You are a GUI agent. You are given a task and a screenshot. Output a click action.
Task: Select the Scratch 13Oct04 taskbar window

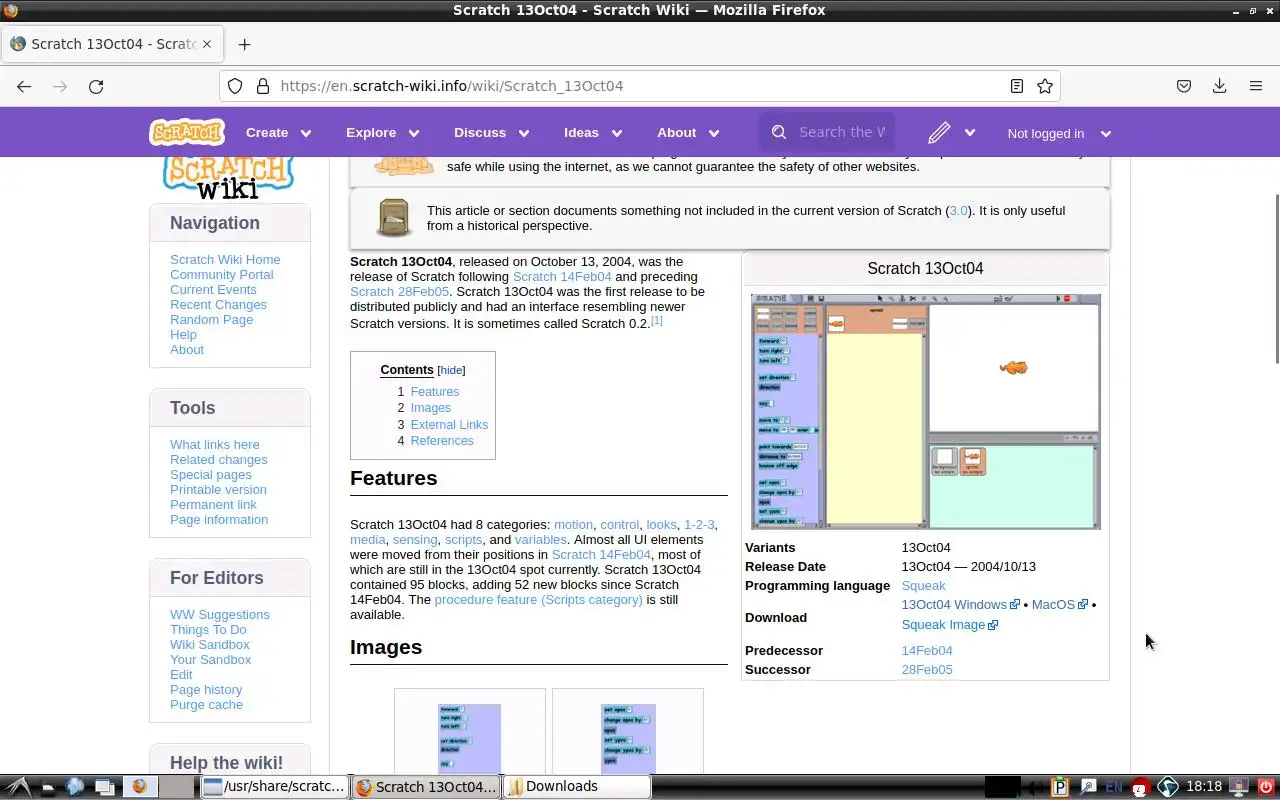426,787
